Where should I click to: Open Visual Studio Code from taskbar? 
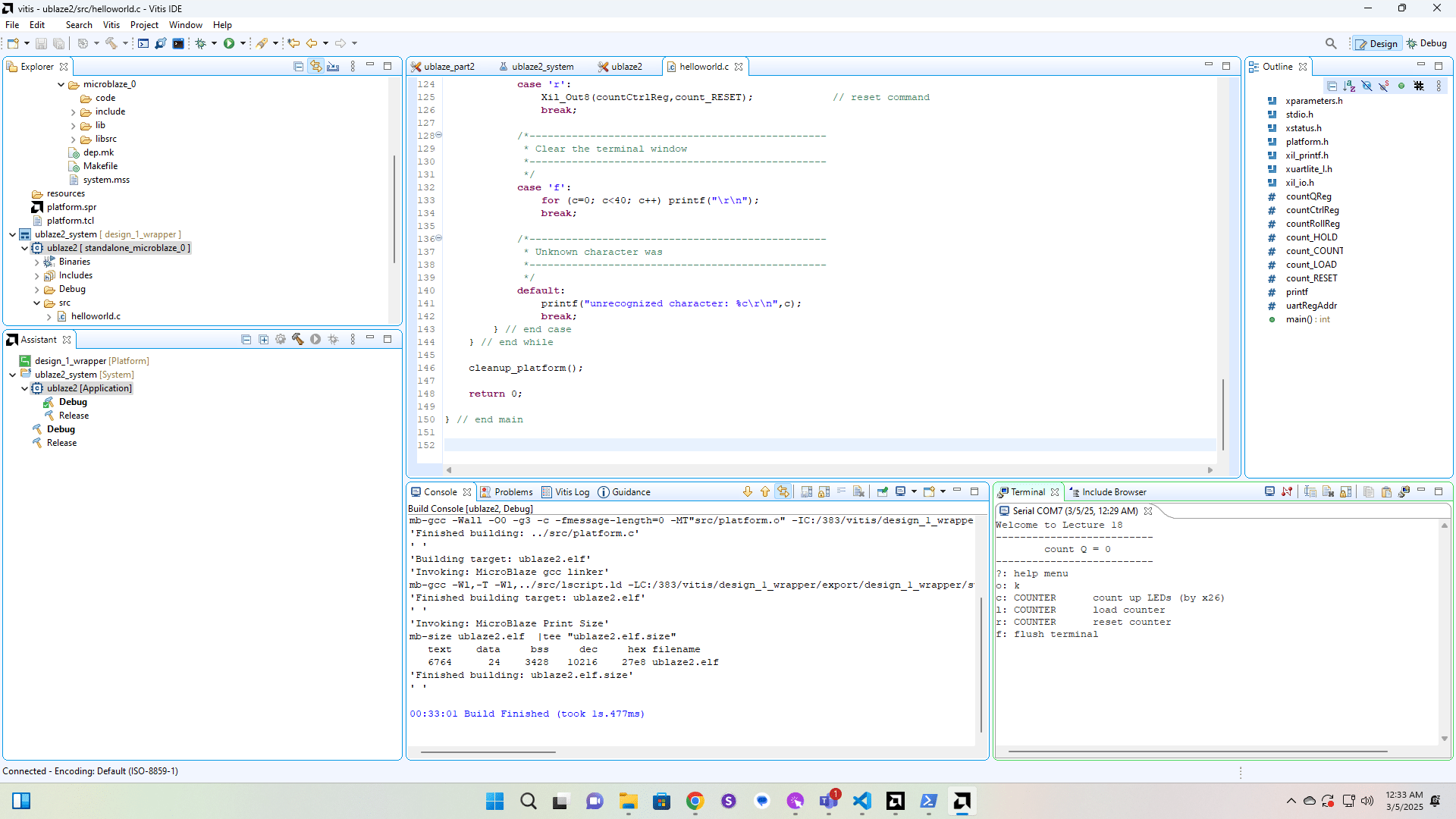(861, 801)
